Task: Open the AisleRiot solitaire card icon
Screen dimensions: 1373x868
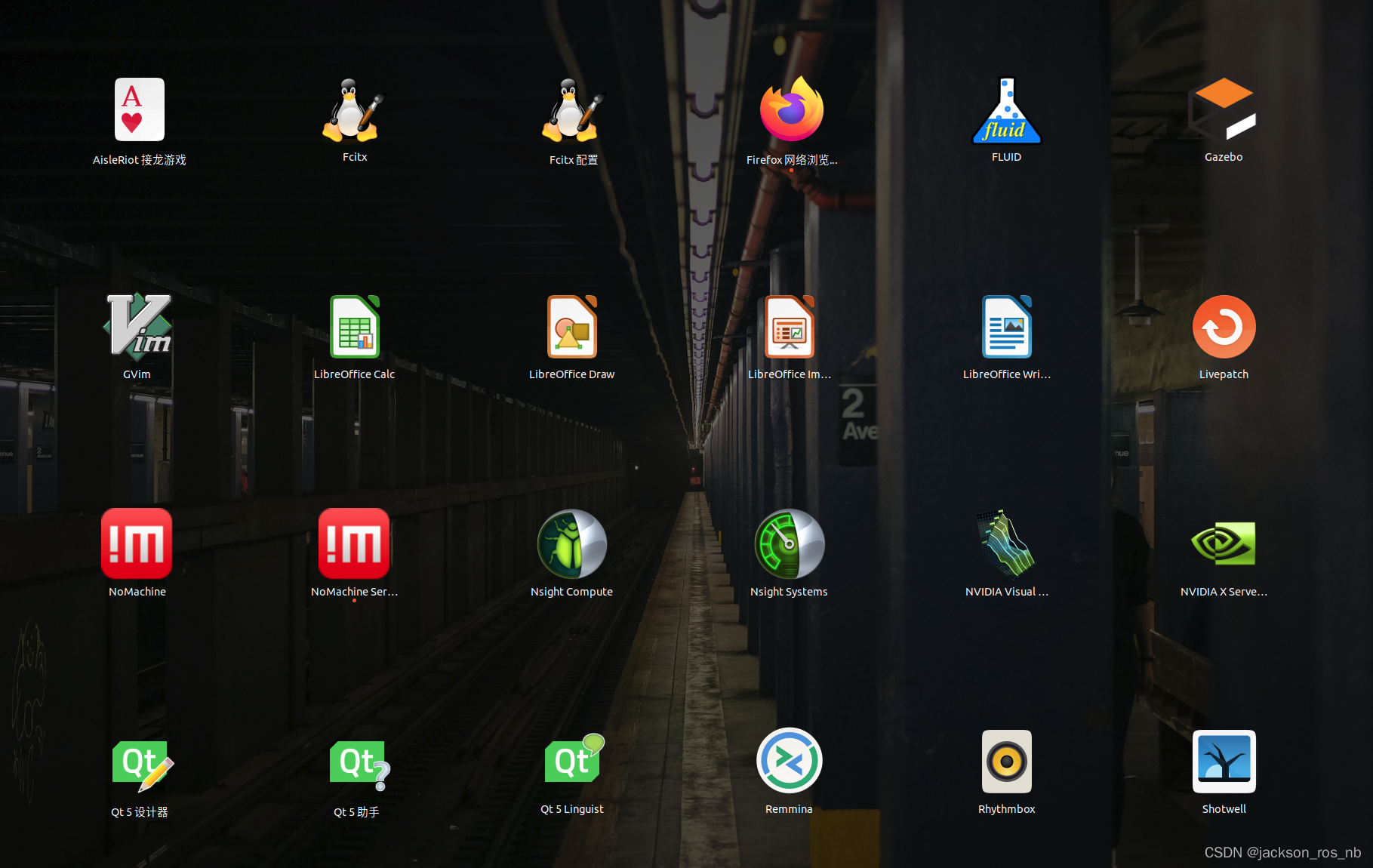Action: click(140, 109)
